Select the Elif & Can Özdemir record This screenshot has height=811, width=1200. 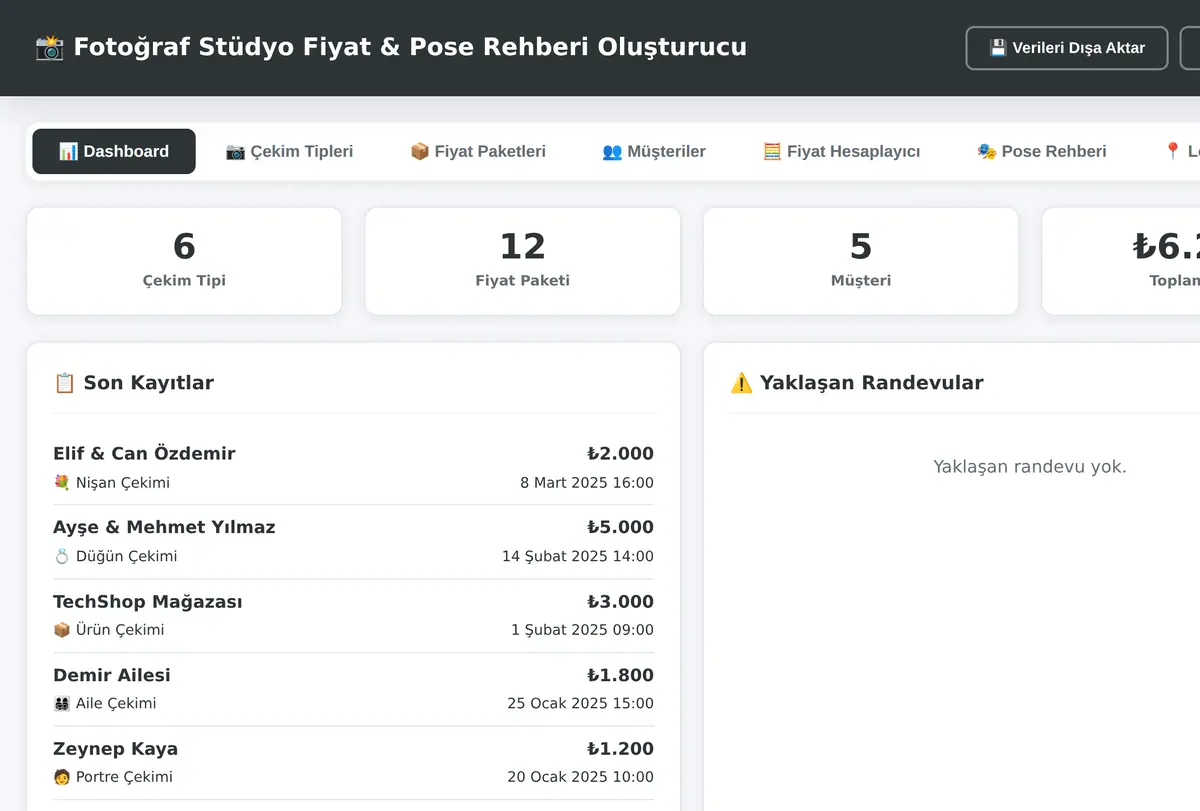point(354,468)
